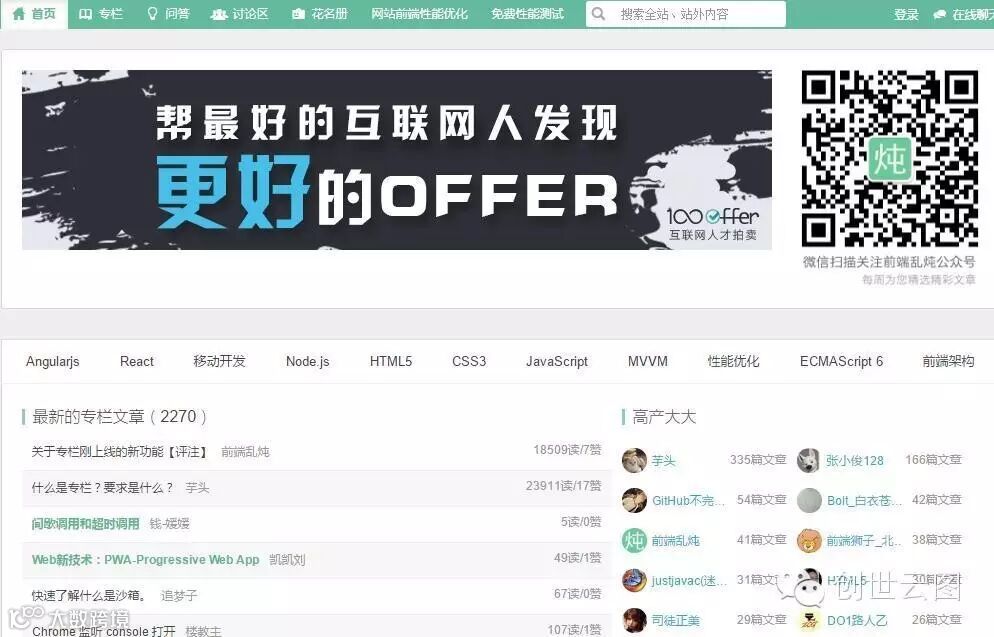Click the people icon beside 讨论区
The image size is (994, 637).
219,14
